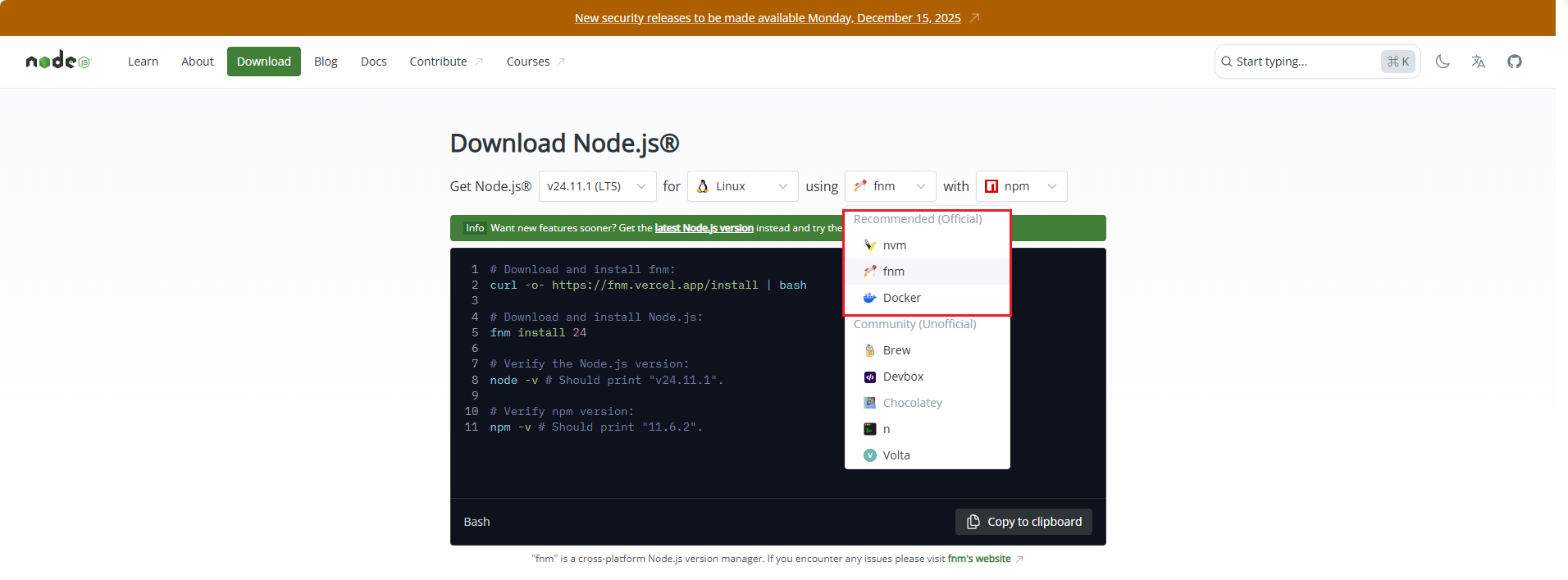Open the About nav item
This screenshot has height=580, width=1568.
[x=198, y=62]
